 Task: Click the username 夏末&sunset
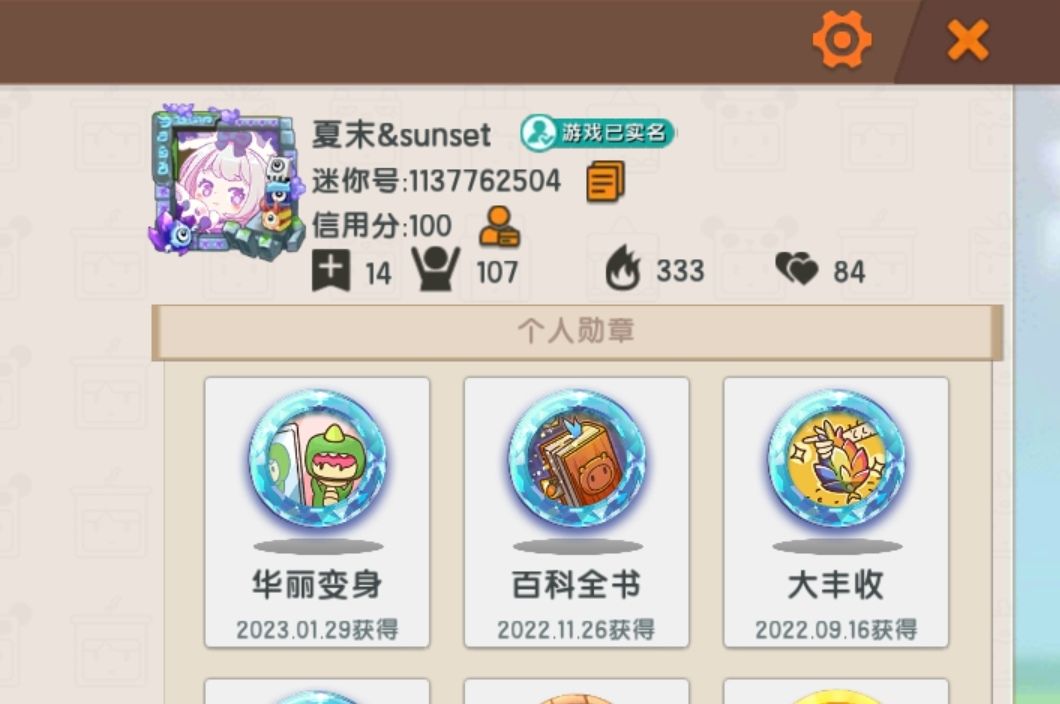pyautogui.click(x=401, y=135)
